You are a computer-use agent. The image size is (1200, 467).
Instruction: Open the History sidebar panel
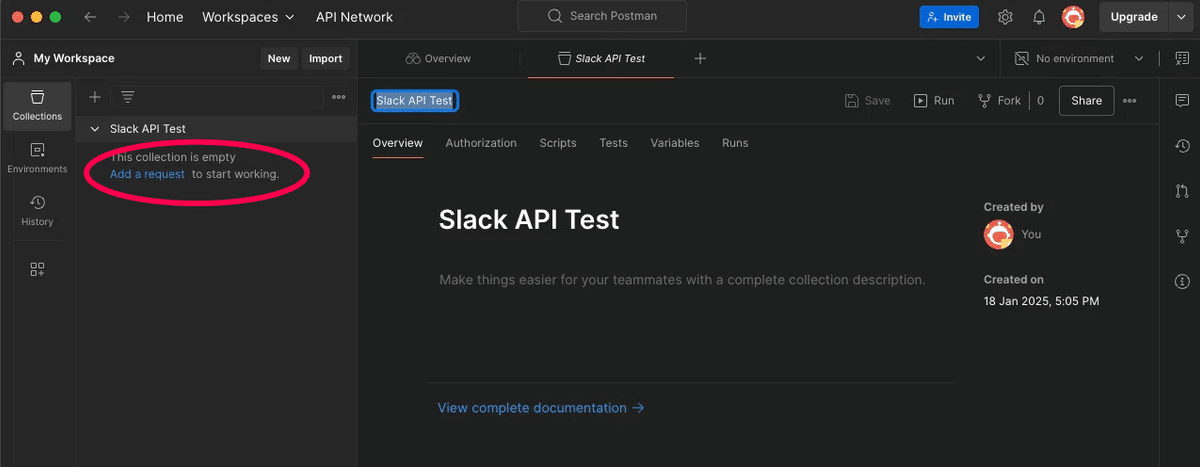pos(37,211)
